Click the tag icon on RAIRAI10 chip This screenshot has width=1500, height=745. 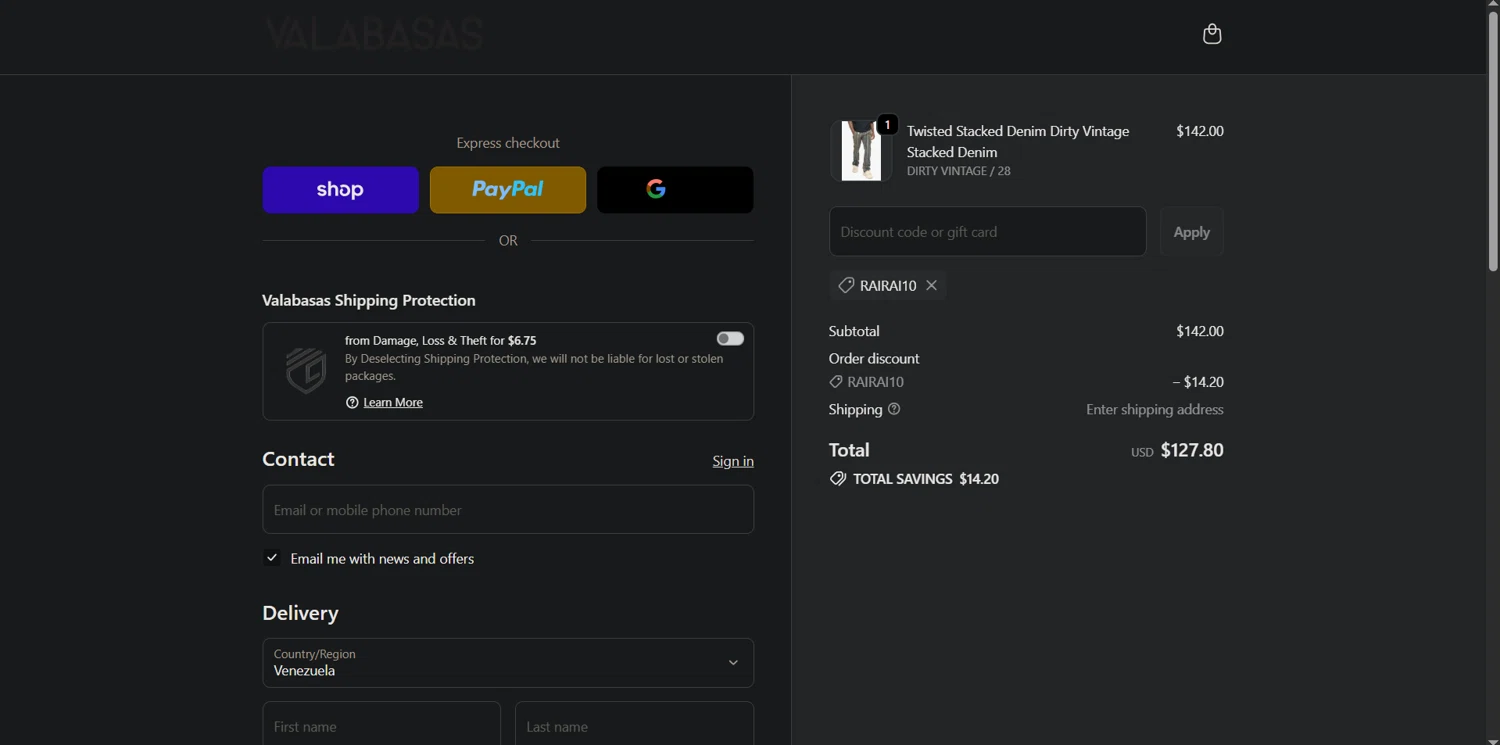point(846,286)
